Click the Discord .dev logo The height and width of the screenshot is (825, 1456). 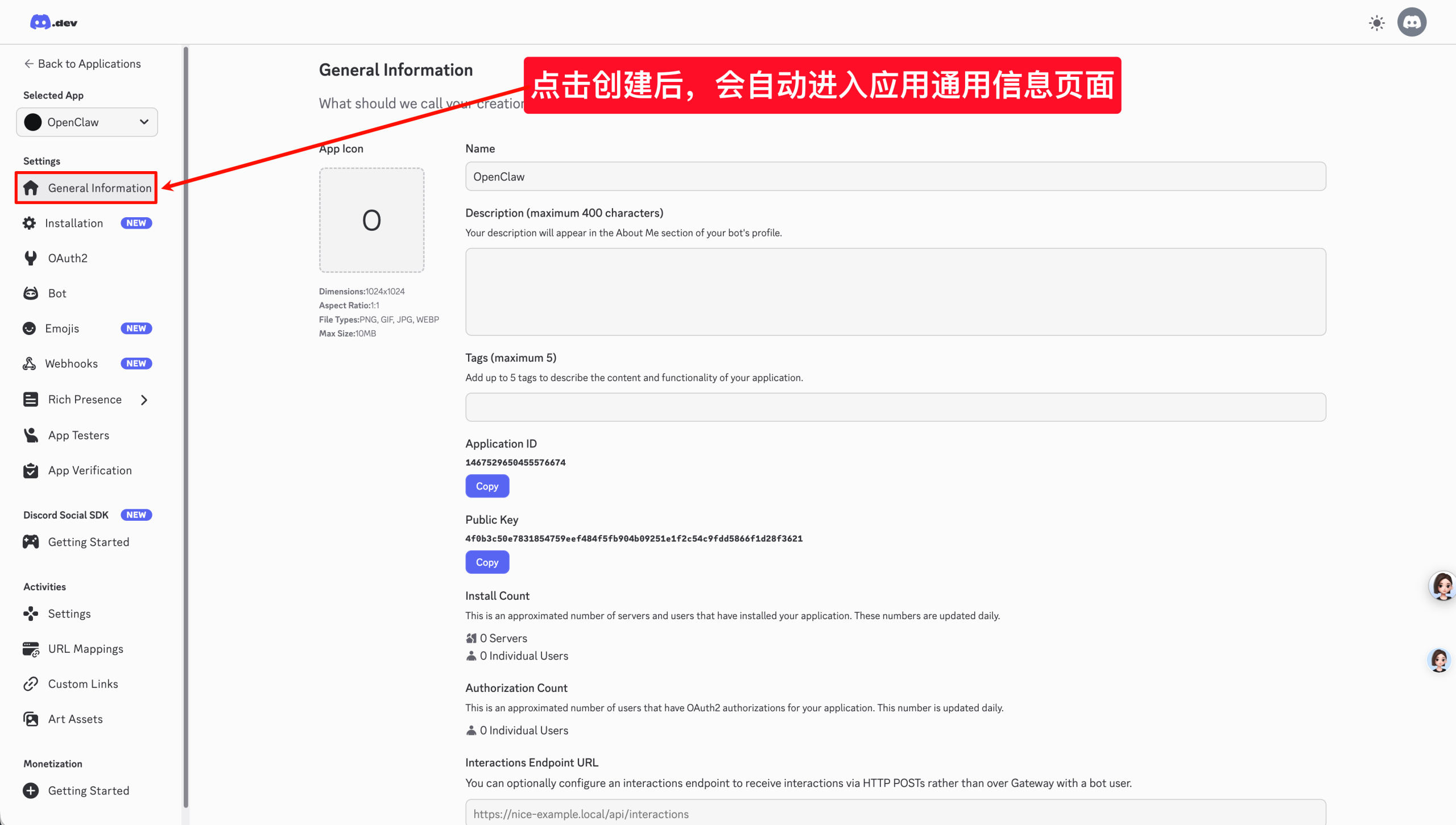pyautogui.click(x=53, y=23)
